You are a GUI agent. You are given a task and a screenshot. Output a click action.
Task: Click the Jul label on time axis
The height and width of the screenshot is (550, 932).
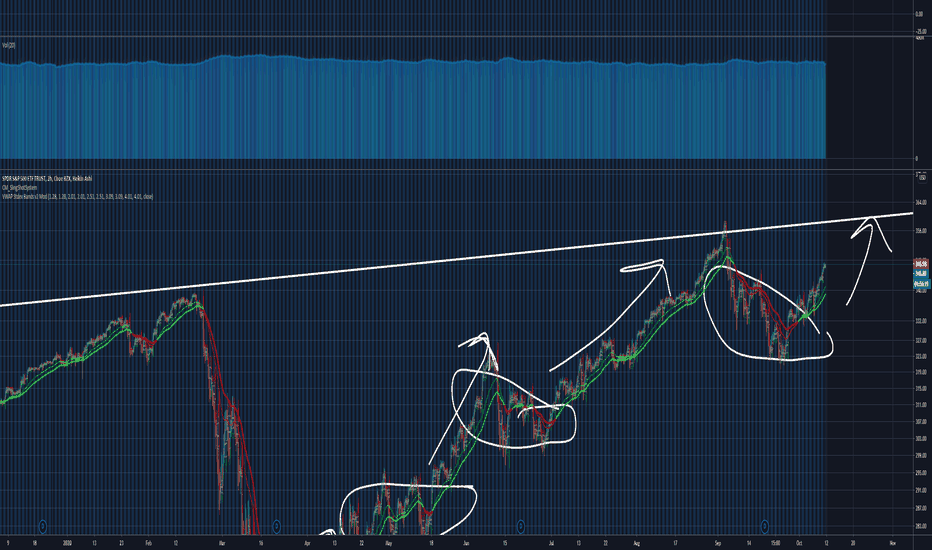[x=551, y=543]
